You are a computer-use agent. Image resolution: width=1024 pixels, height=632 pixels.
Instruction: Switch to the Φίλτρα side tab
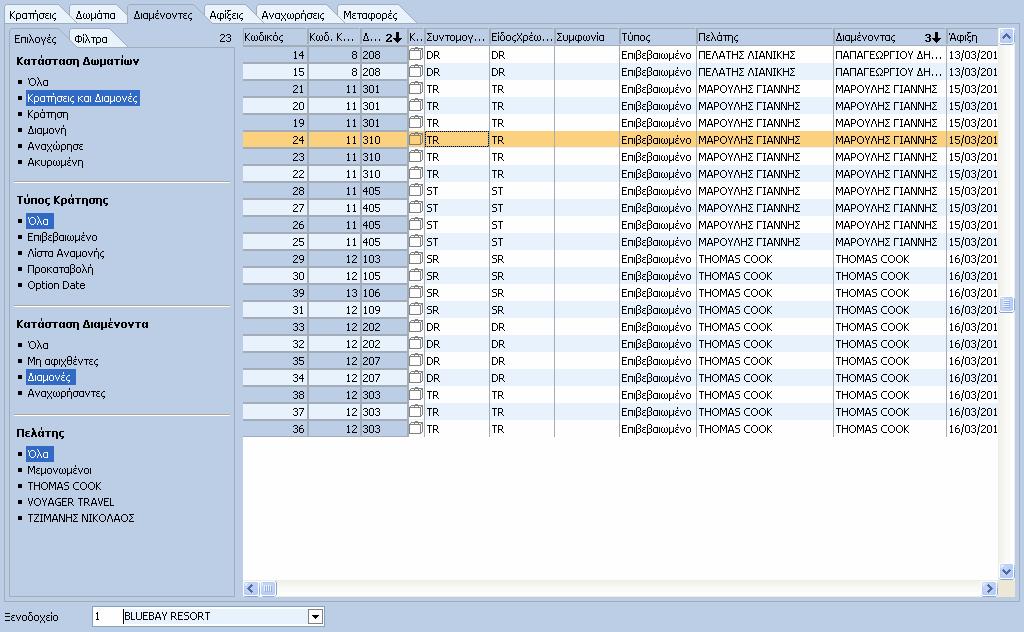[x=91, y=39]
